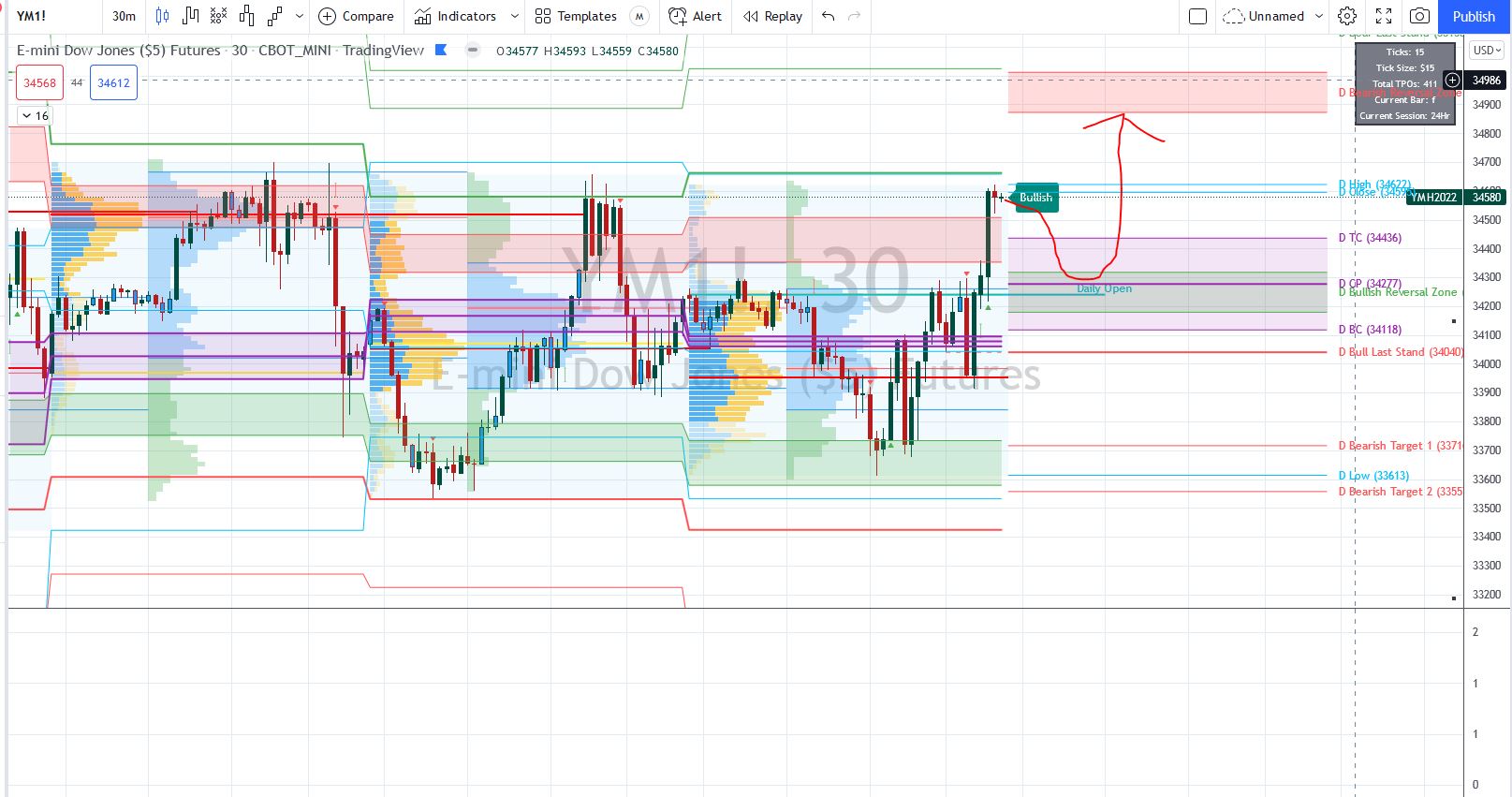The width and height of the screenshot is (1512, 797).
Task: Click the D Bearish Target 1 label
Action: 1401,446
